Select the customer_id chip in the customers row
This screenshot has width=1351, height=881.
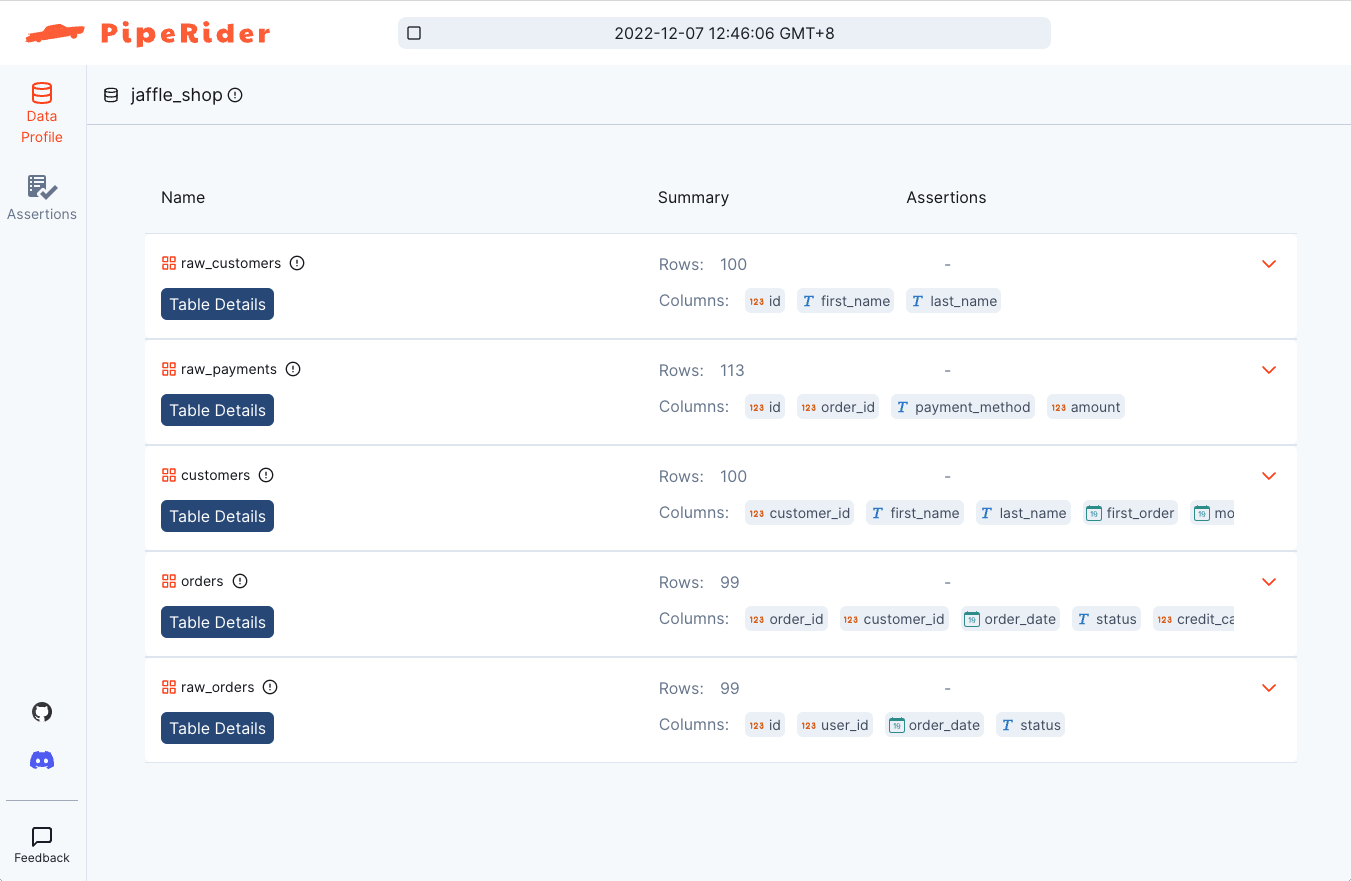tap(800, 513)
